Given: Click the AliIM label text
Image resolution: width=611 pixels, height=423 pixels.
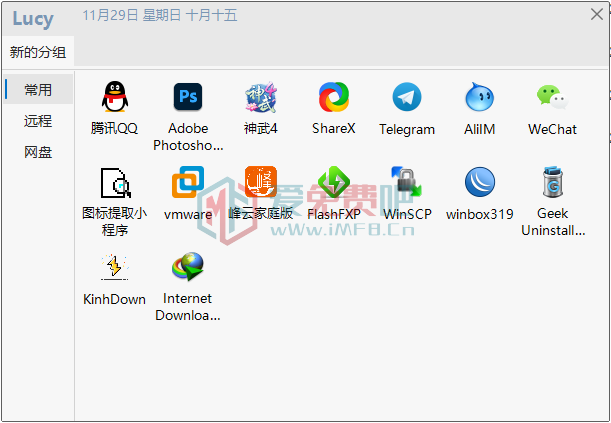Looking at the screenshot, I should 480,129.
